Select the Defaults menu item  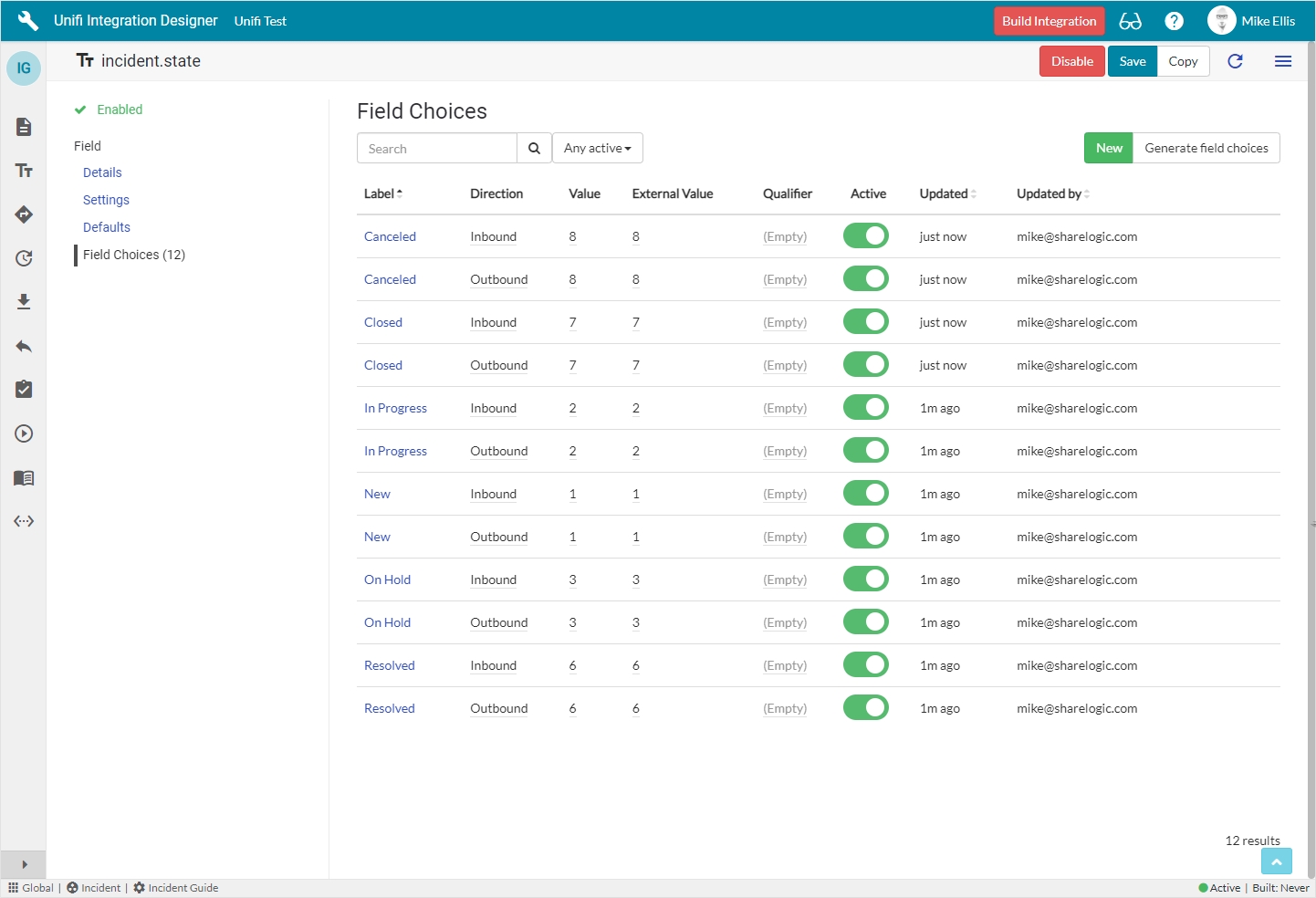click(107, 227)
